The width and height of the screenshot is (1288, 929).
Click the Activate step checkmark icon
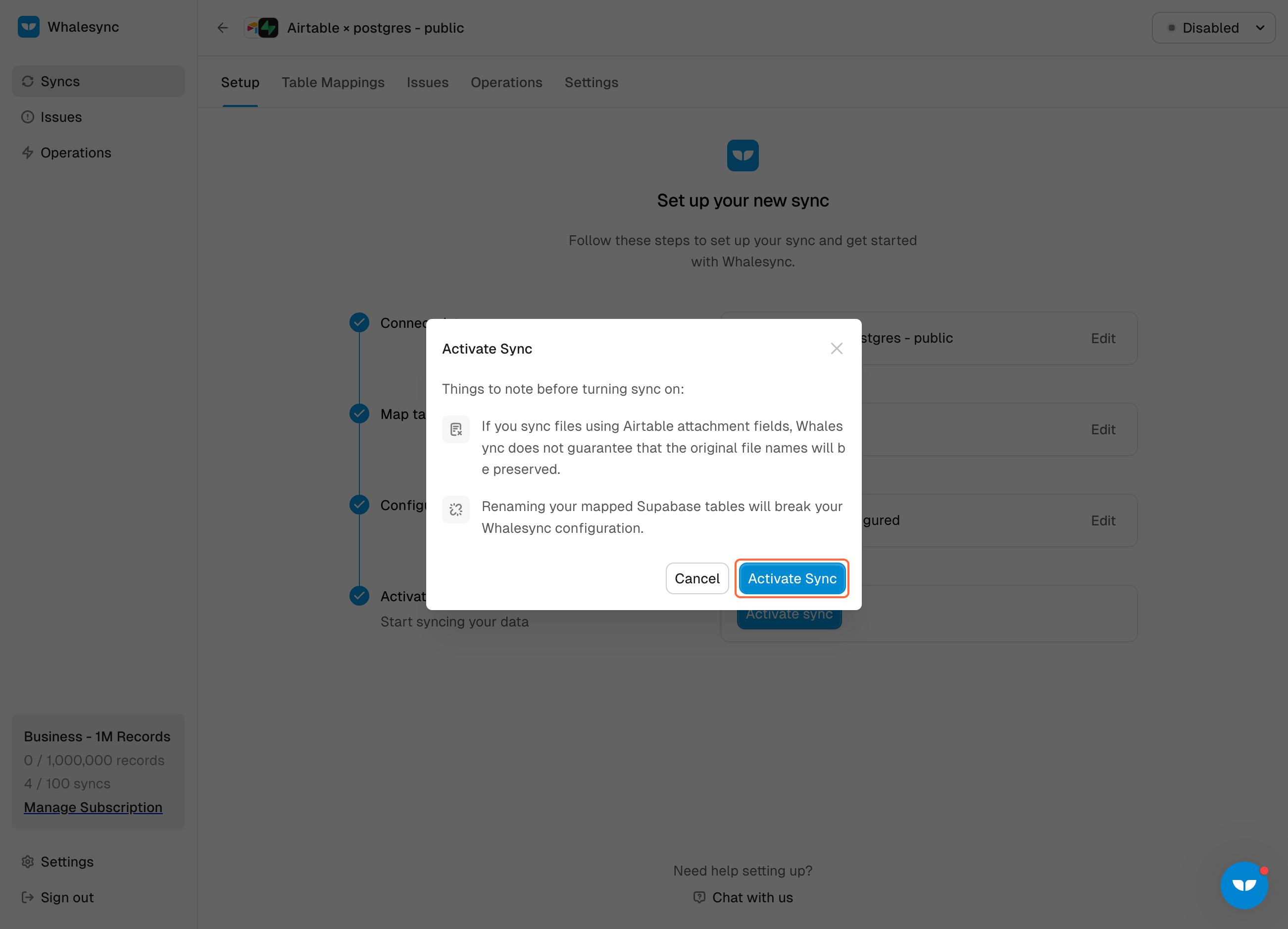tap(359, 596)
